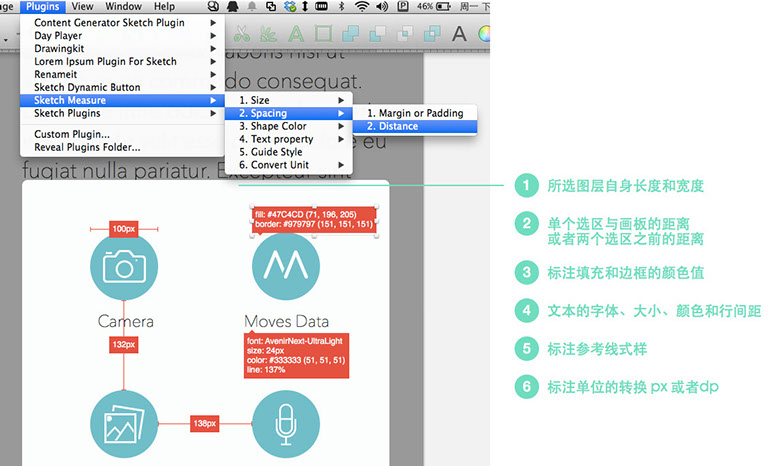Click the scissors tool in the toolbar
The image size is (770, 466).
pos(240,33)
